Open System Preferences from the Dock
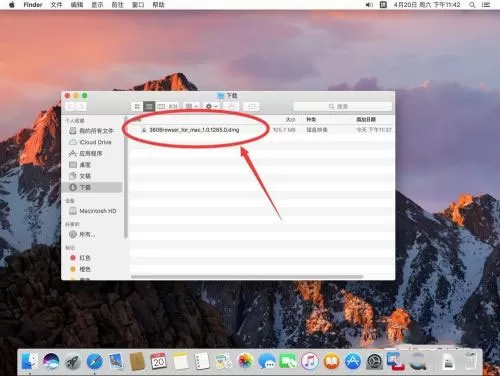This screenshot has width=500, height=376. (374, 361)
